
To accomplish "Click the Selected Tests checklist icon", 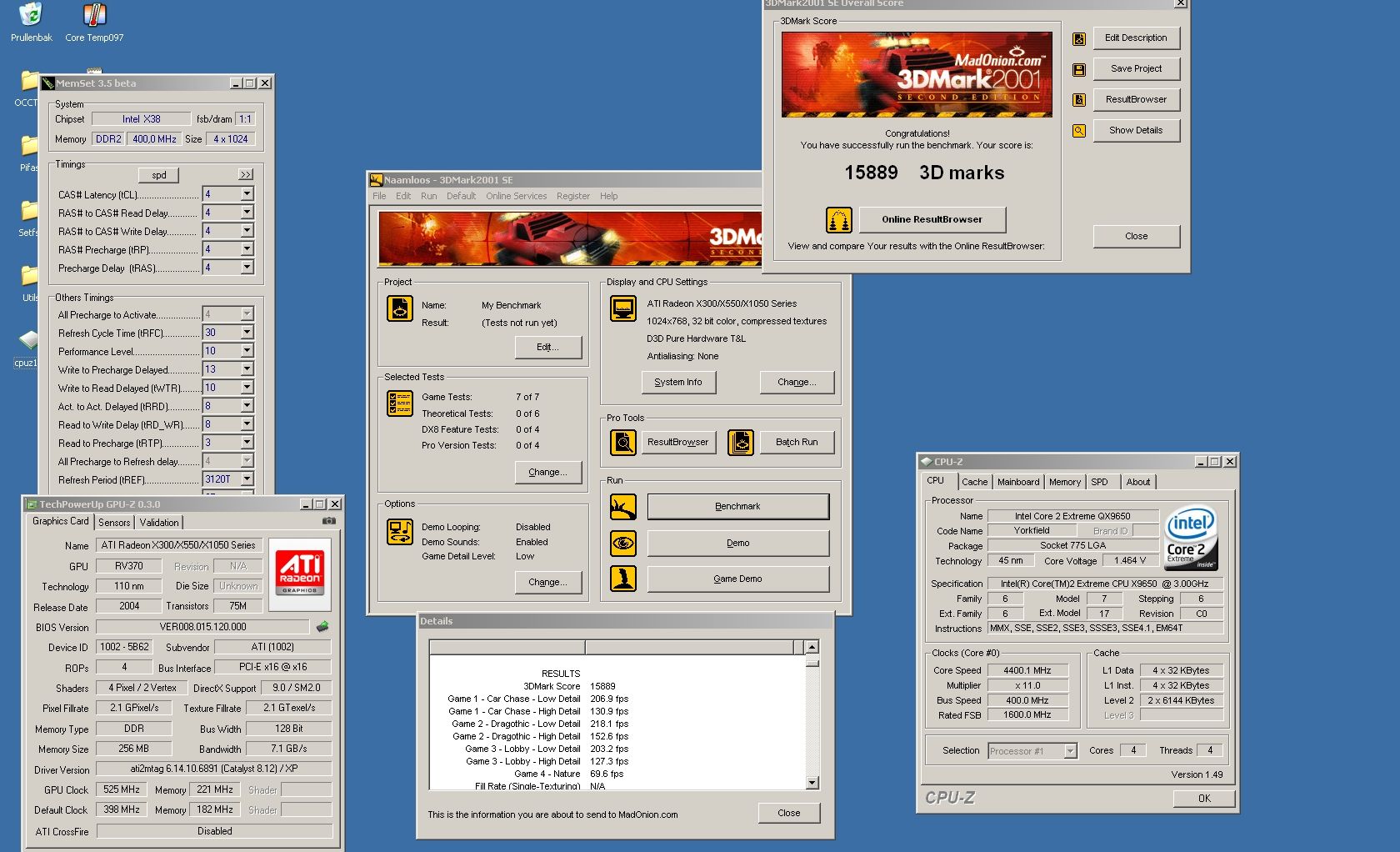I will [400, 403].
